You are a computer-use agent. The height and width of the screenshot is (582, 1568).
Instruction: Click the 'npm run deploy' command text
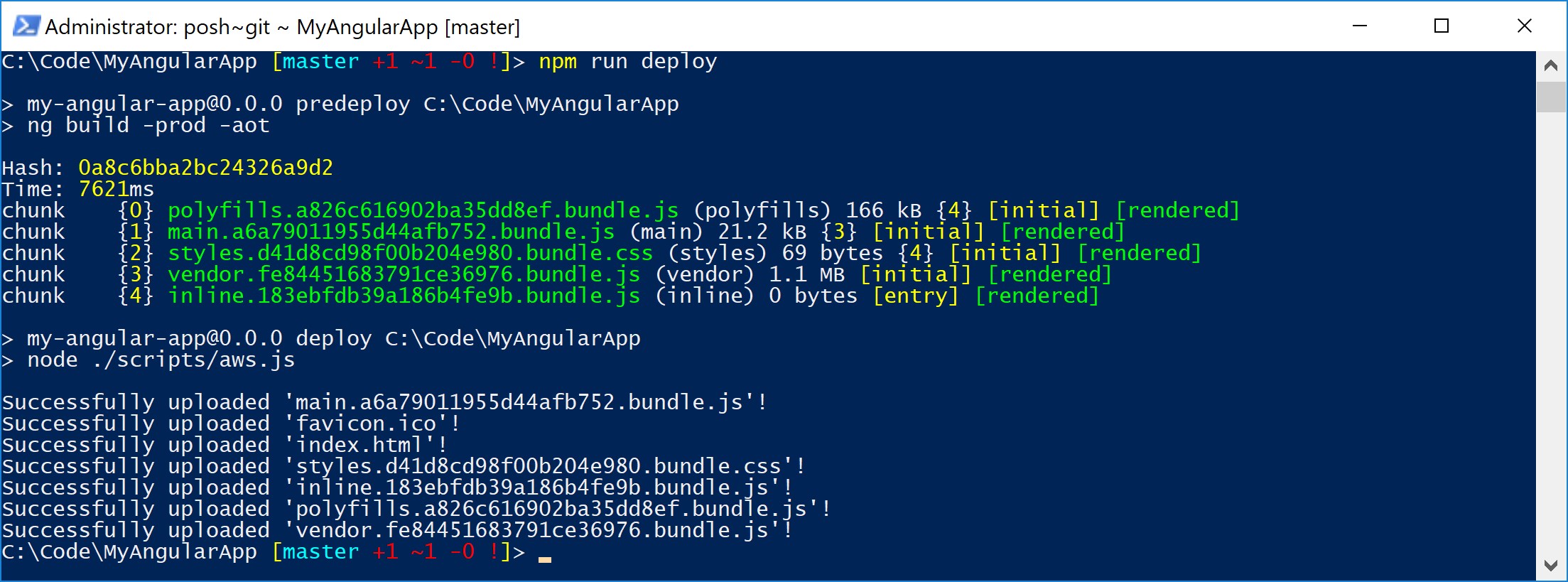click(627, 62)
